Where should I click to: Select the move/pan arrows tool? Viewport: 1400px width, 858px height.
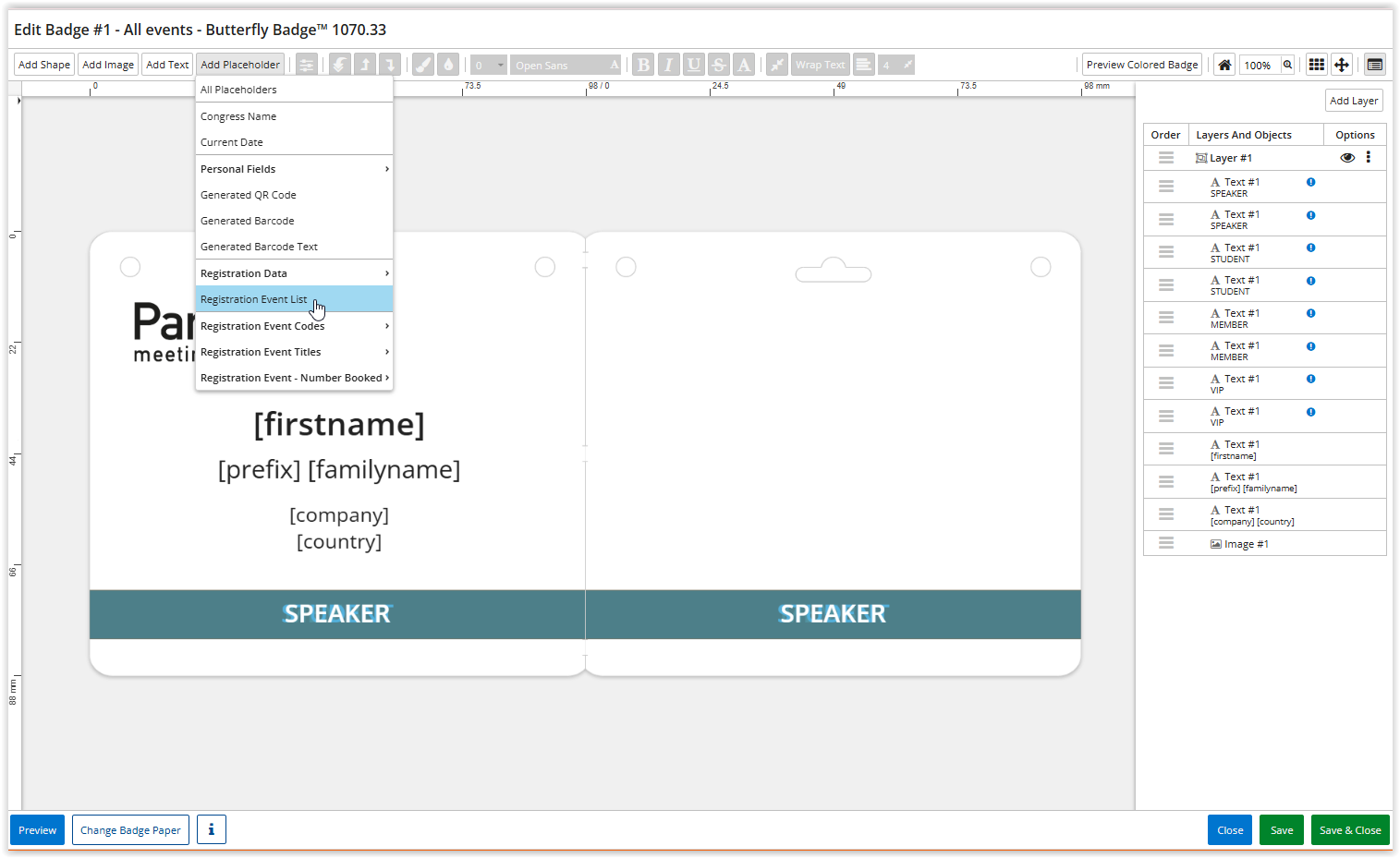tap(1342, 65)
